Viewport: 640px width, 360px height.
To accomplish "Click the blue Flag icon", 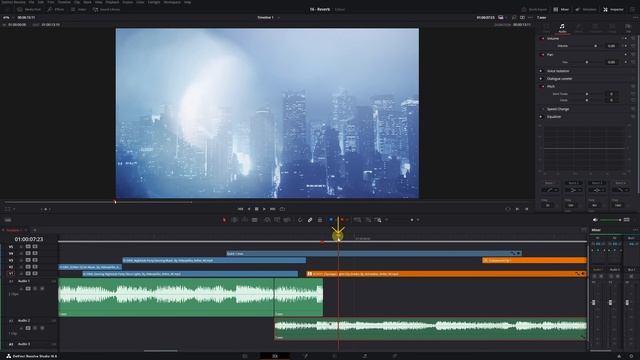I will pos(331,220).
